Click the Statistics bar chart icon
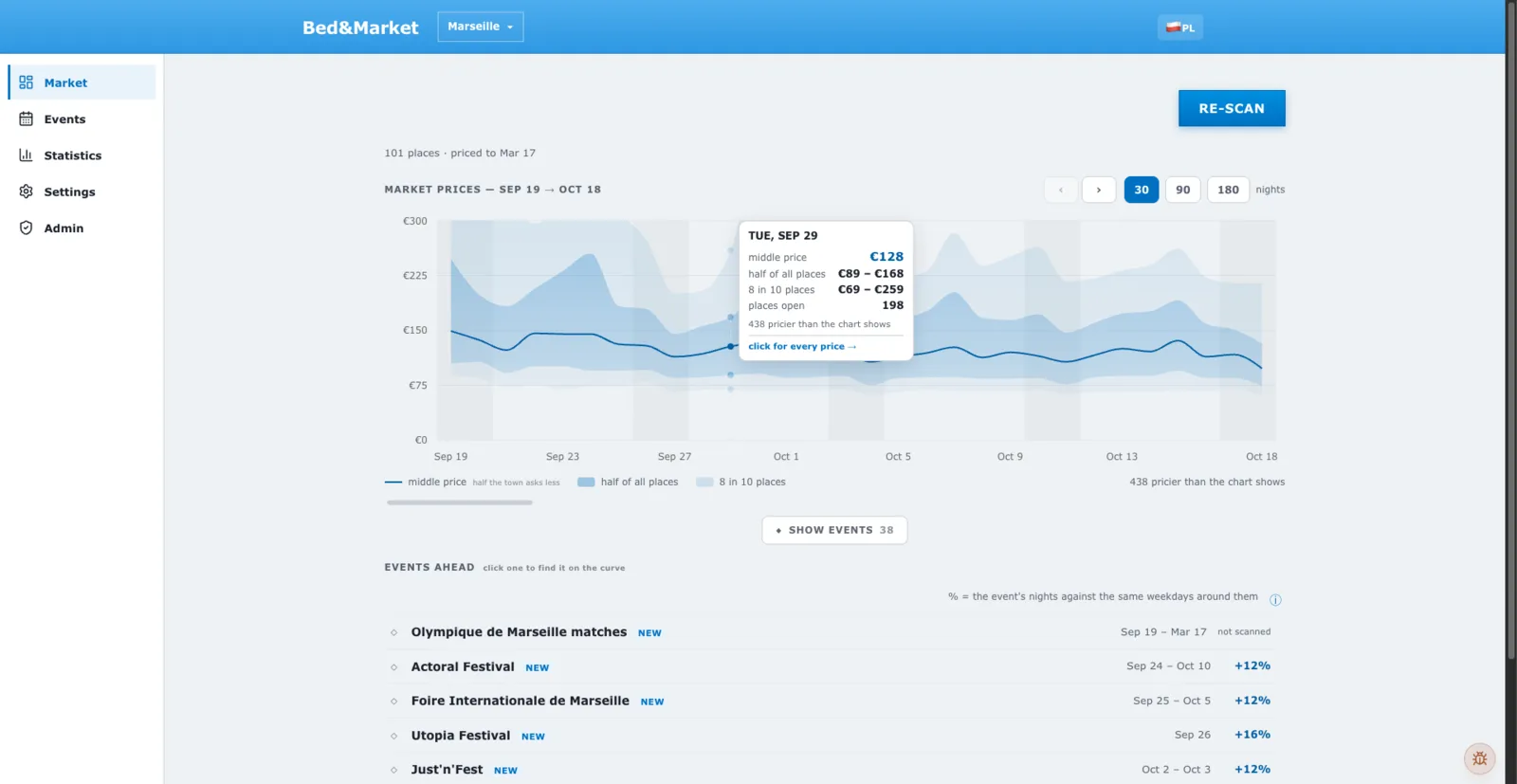This screenshot has width=1517, height=784. 26,155
